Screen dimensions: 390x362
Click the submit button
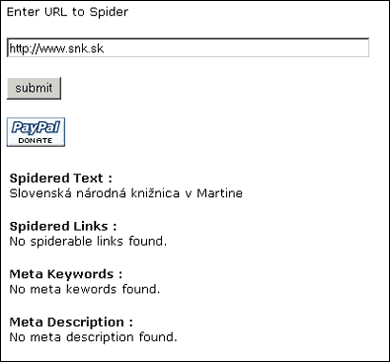tap(34, 88)
